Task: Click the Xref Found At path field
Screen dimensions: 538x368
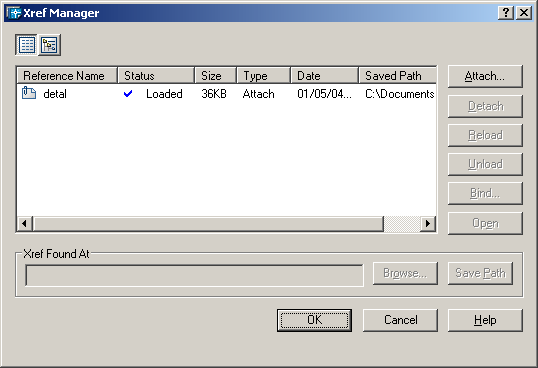Action: [194, 275]
